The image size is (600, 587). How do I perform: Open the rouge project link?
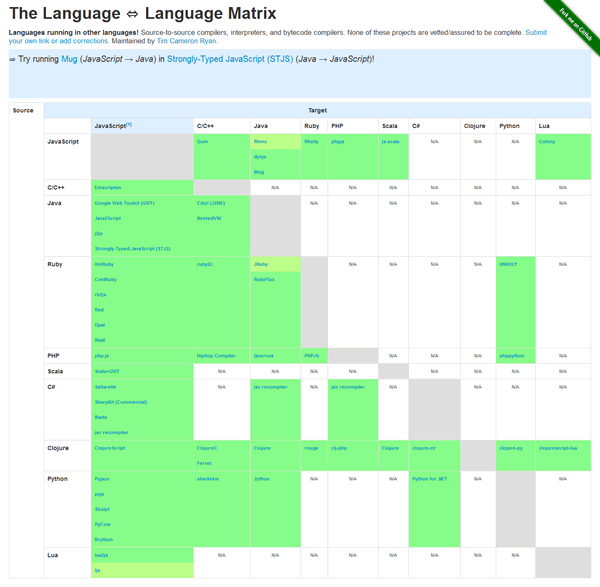point(311,448)
